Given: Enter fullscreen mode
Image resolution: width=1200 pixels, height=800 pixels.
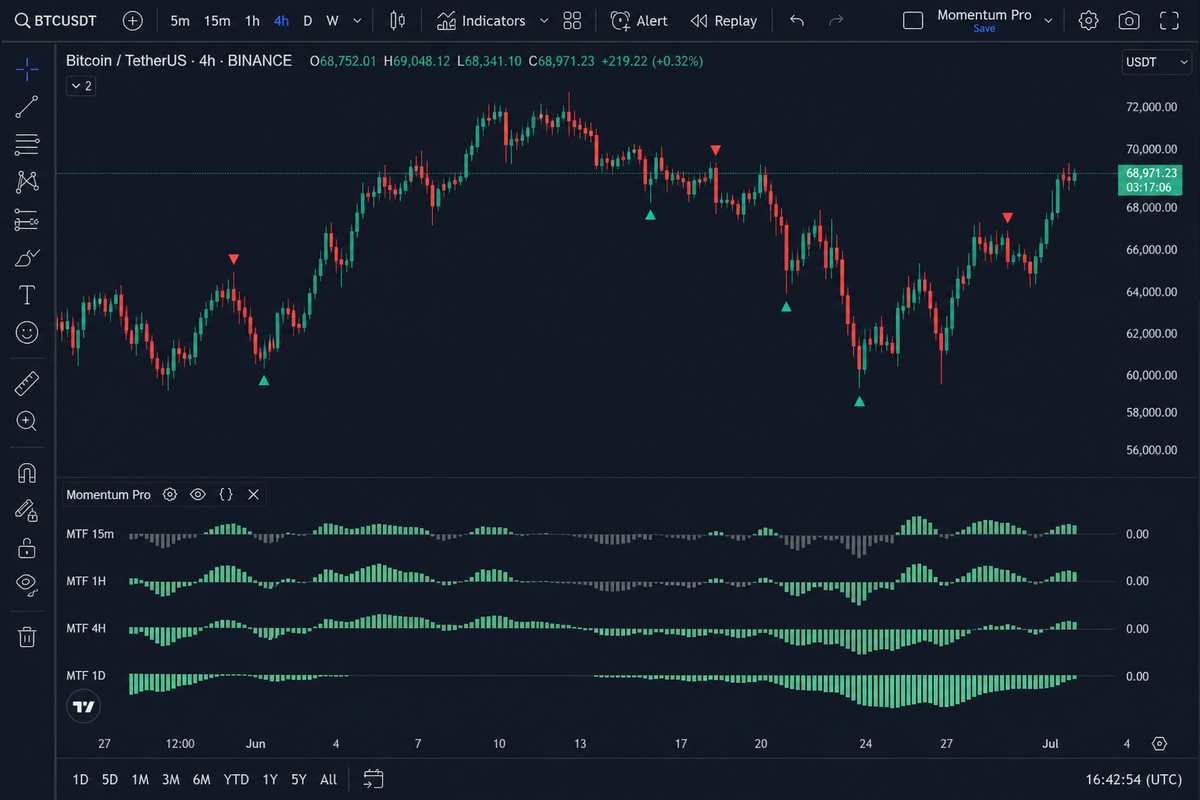Looking at the screenshot, I should click(1169, 20).
